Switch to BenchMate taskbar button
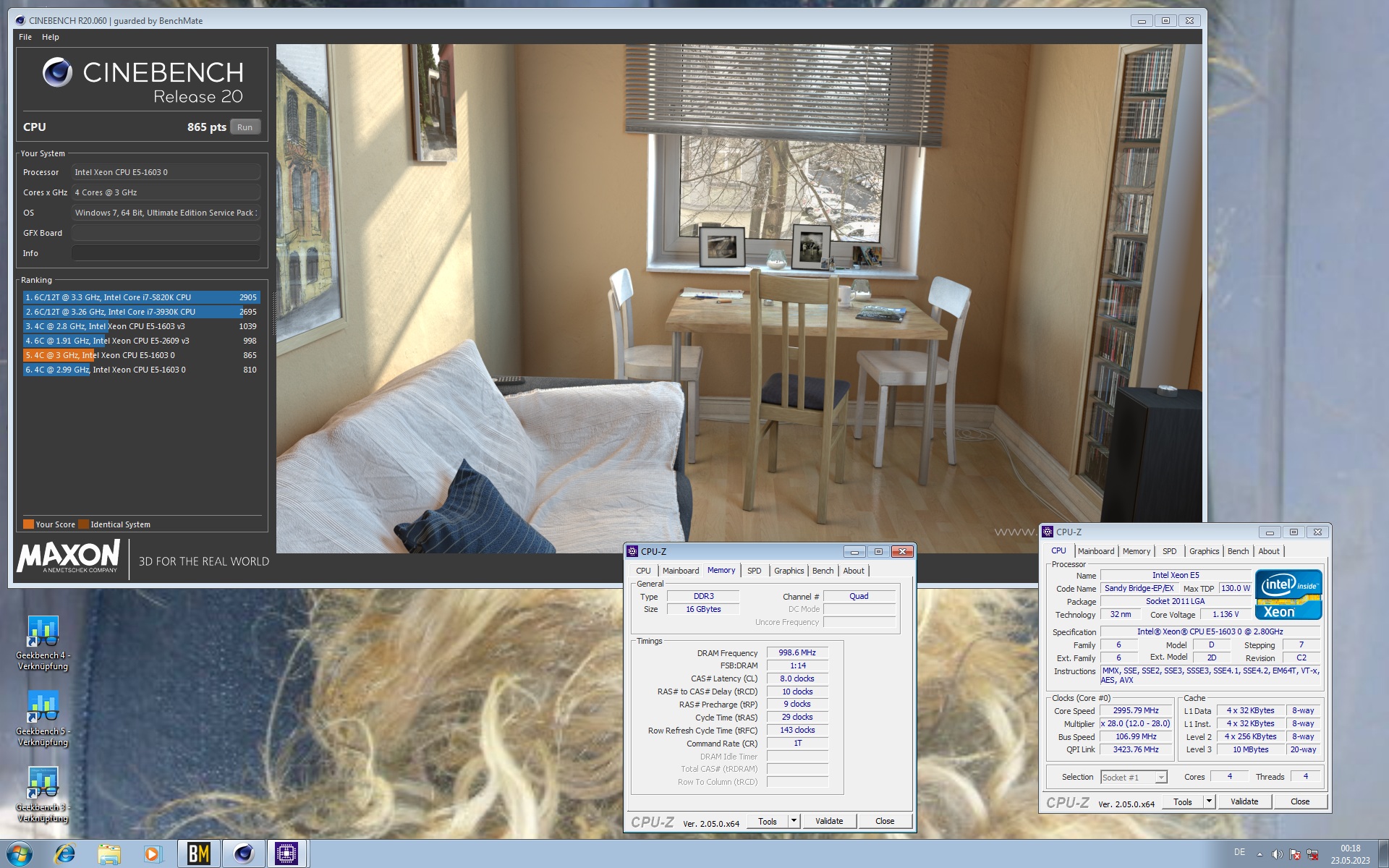Image resolution: width=1389 pixels, height=868 pixels. (x=199, y=854)
